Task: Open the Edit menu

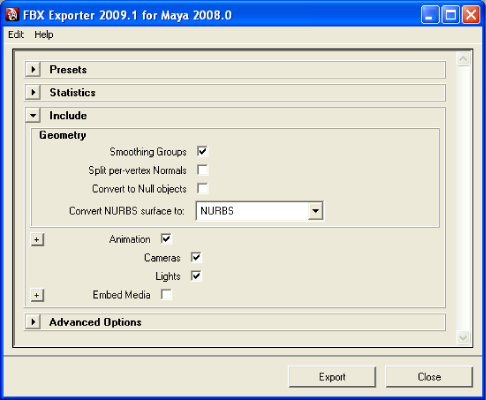Action: [16, 35]
